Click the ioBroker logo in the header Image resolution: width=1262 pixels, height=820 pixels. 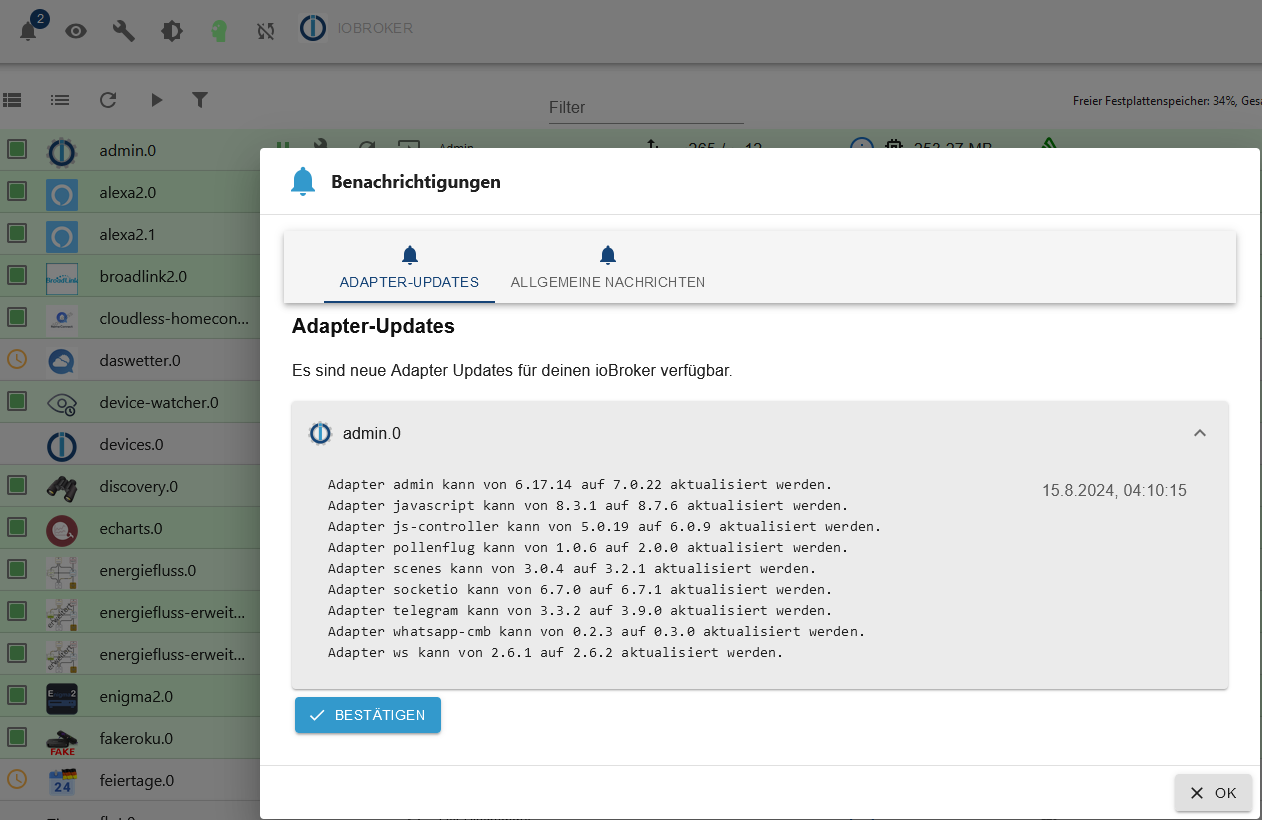coord(313,29)
